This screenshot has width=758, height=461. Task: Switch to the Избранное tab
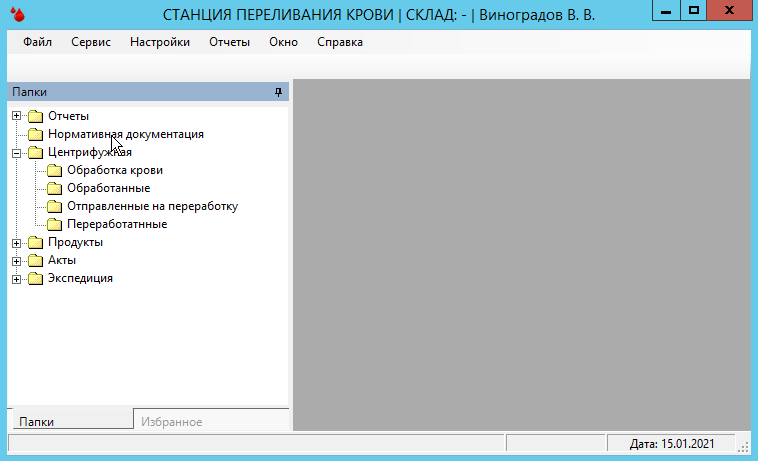click(x=171, y=422)
